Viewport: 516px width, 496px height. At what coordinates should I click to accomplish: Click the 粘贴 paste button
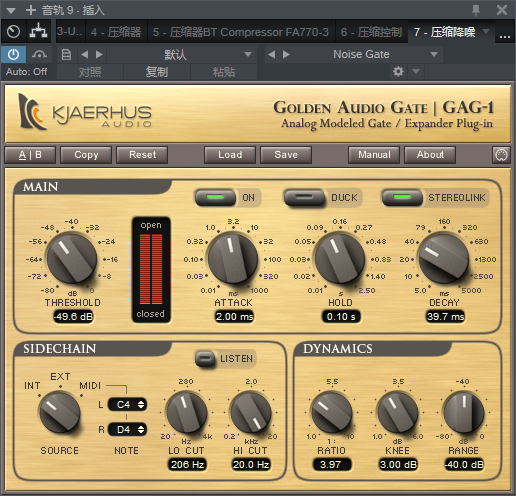(224, 72)
